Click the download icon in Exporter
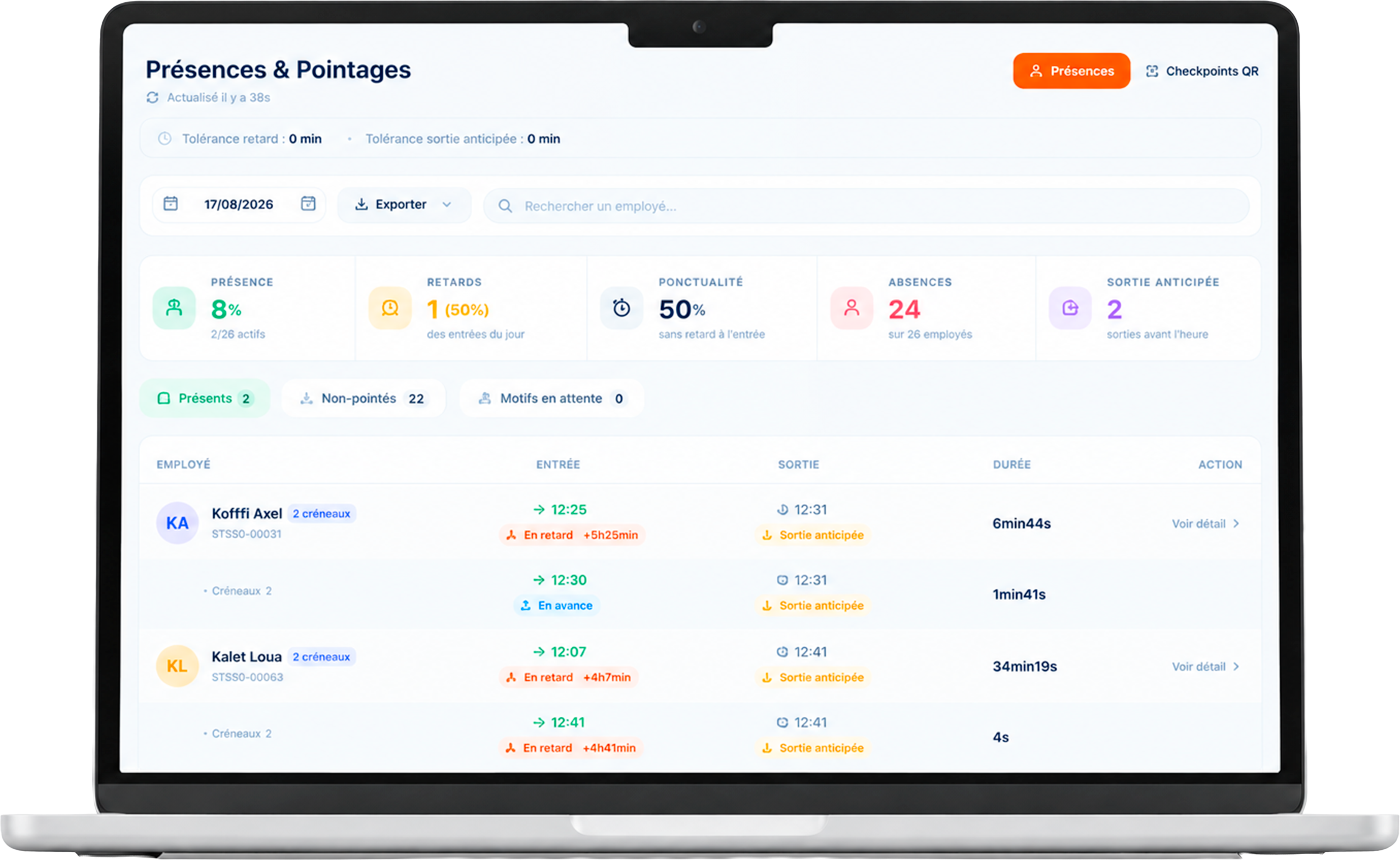 coord(361,204)
